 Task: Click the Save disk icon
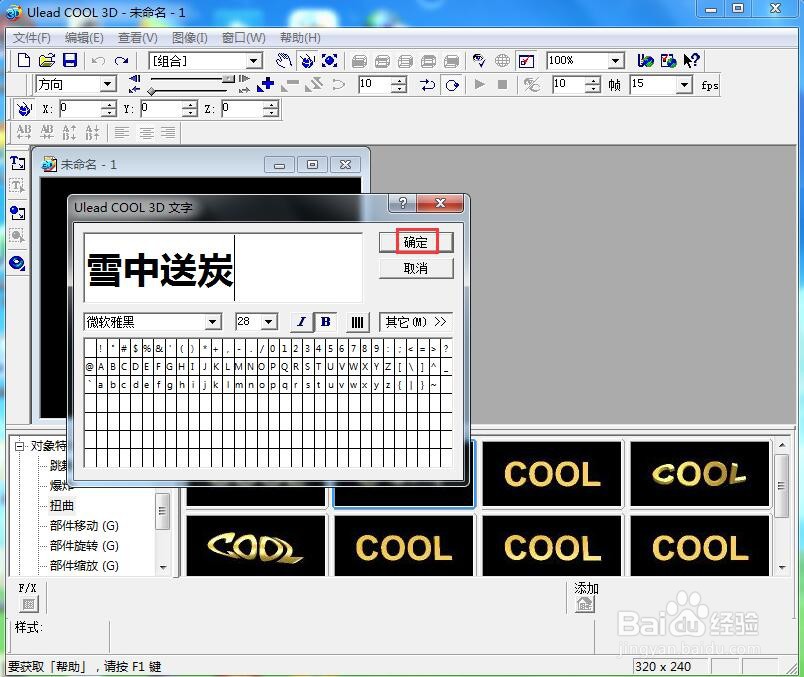[x=70, y=60]
